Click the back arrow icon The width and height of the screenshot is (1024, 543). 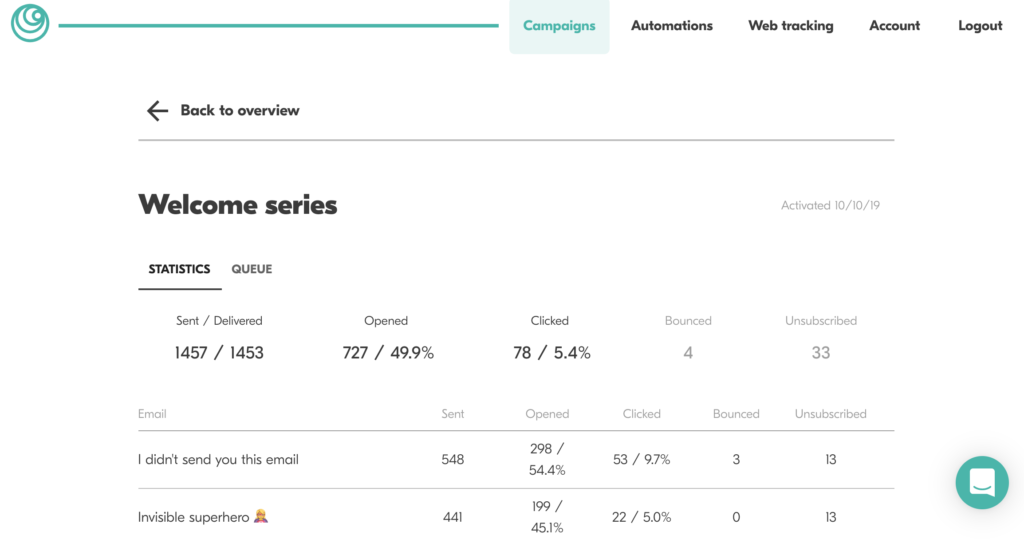[x=157, y=111]
